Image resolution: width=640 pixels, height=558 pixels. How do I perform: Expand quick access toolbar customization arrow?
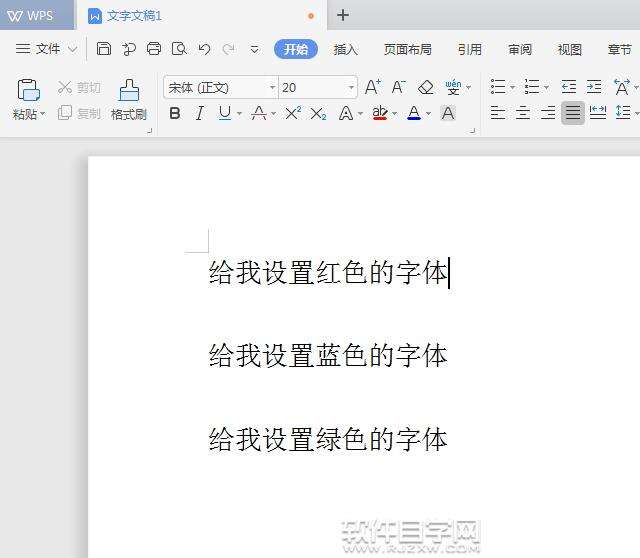[x=254, y=50]
